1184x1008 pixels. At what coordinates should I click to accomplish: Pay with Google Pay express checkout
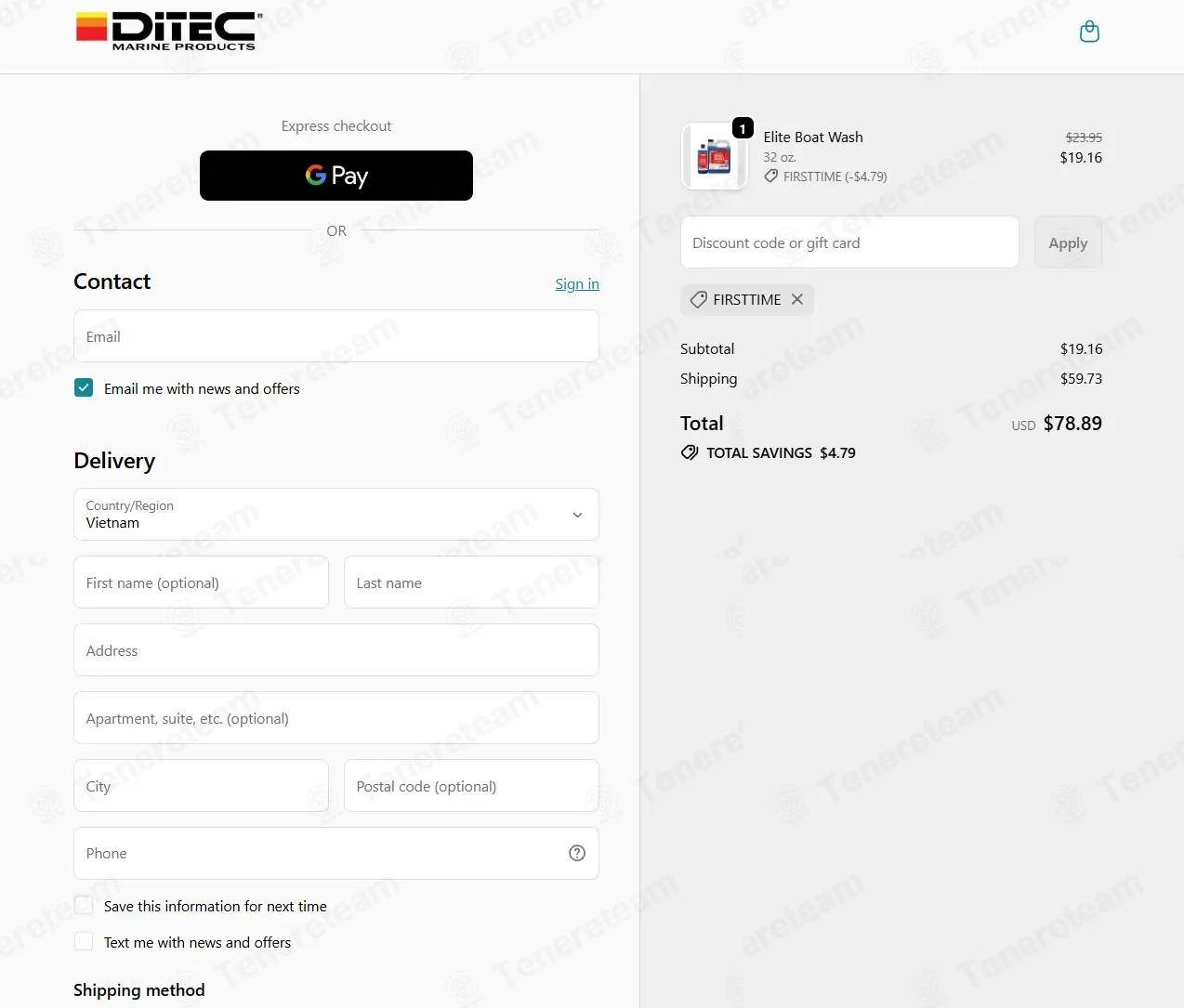[336, 176]
